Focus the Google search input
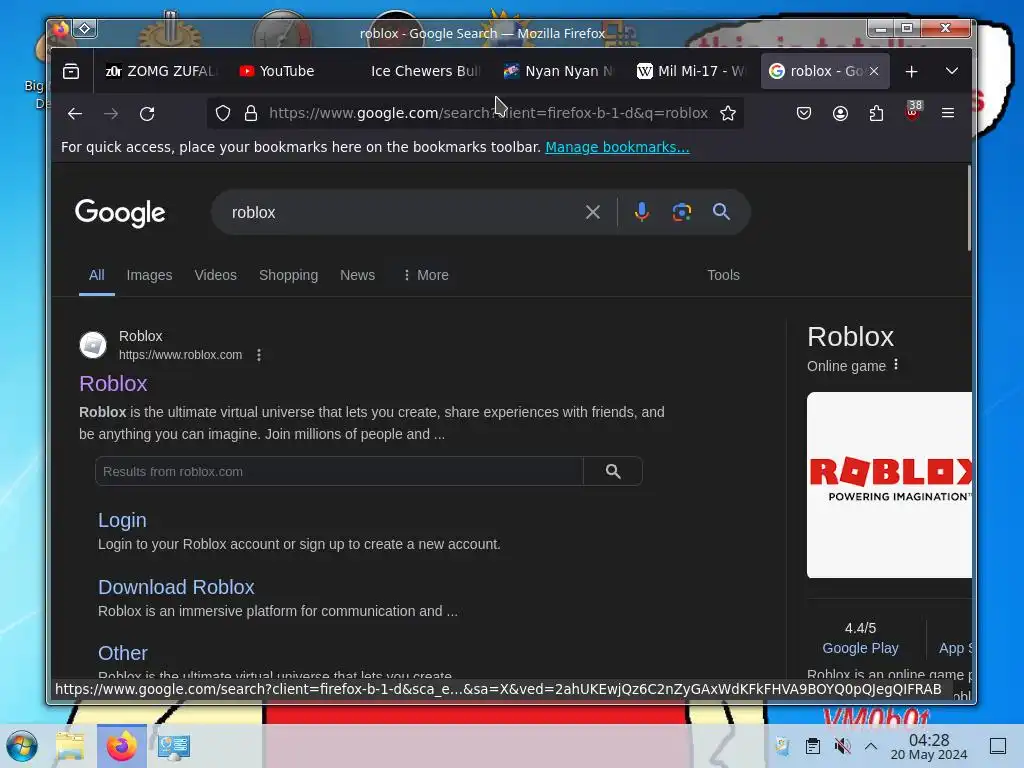The width and height of the screenshot is (1024, 768). pyautogui.click(x=398, y=212)
